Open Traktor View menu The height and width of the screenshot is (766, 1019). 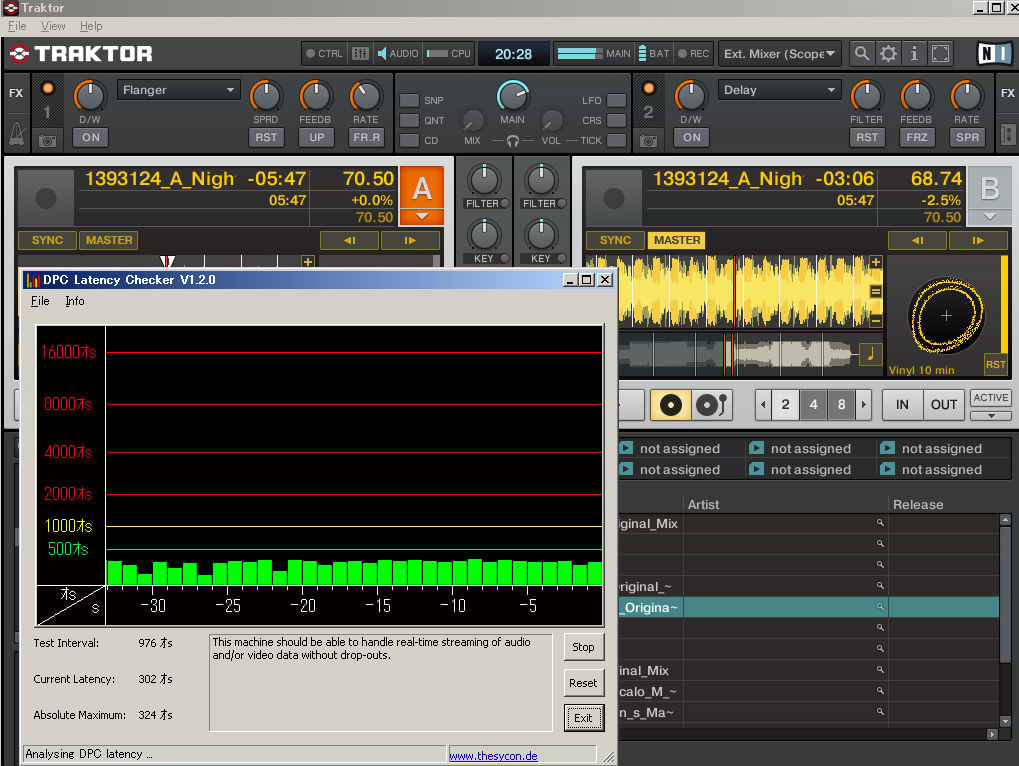coord(53,26)
